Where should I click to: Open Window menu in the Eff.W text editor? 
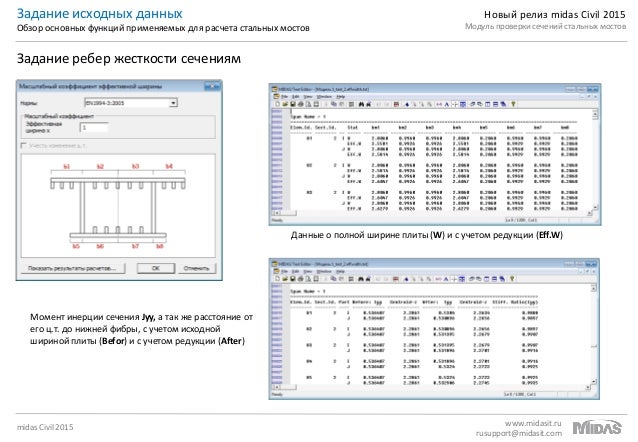pos(324,96)
